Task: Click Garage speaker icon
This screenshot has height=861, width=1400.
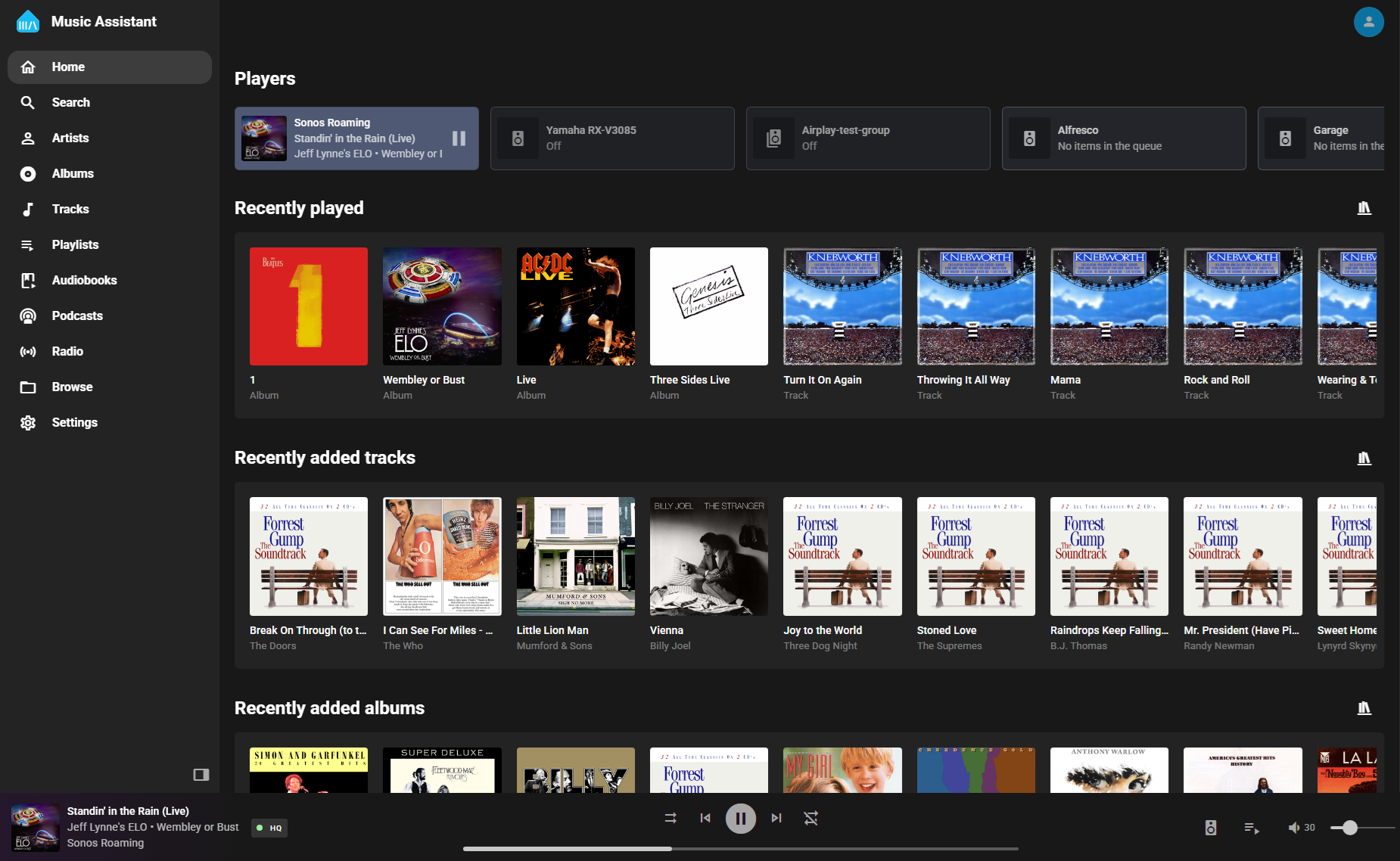Action: point(1286,138)
